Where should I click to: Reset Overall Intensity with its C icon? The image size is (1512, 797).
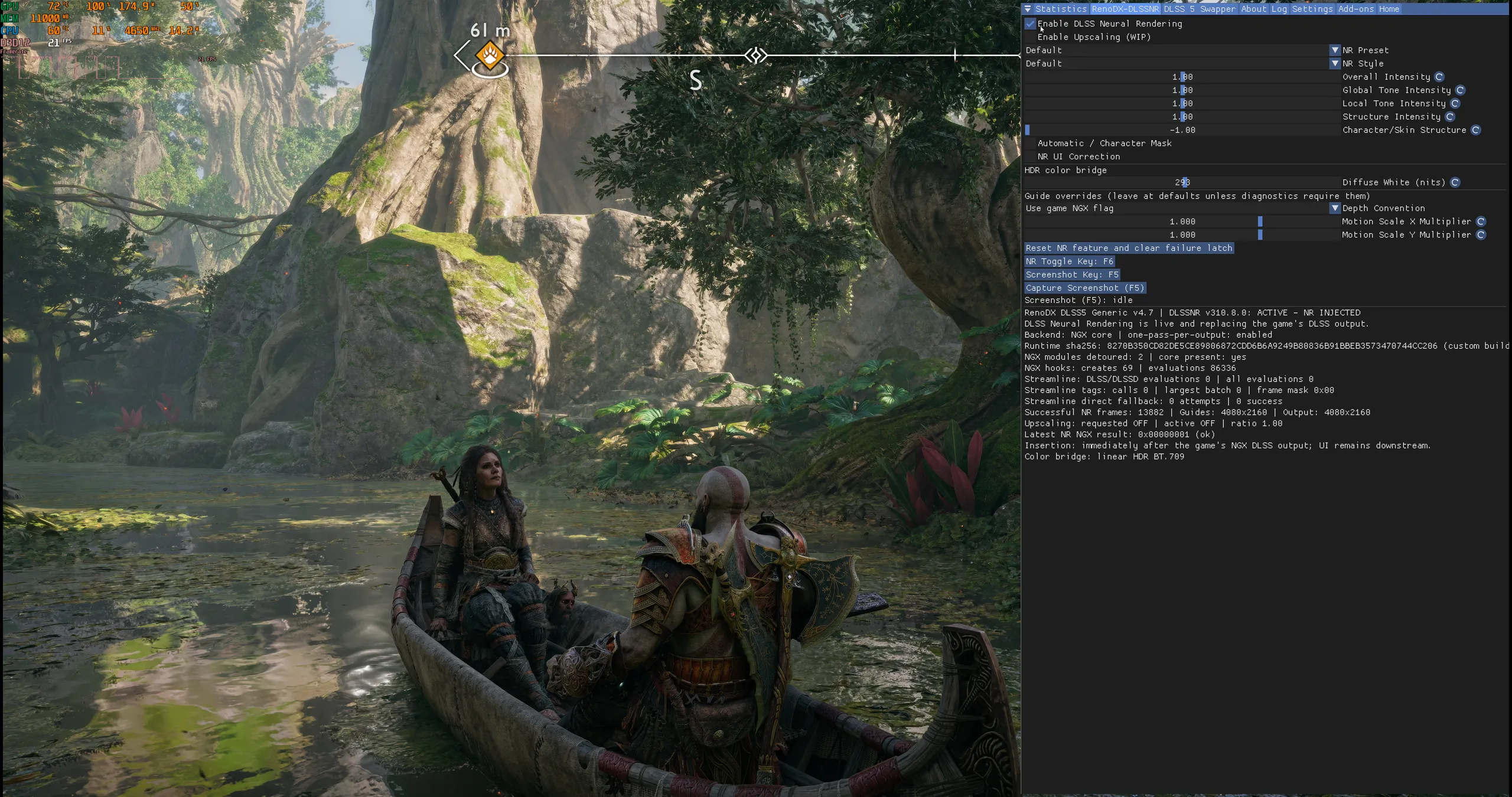click(1439, 77)
